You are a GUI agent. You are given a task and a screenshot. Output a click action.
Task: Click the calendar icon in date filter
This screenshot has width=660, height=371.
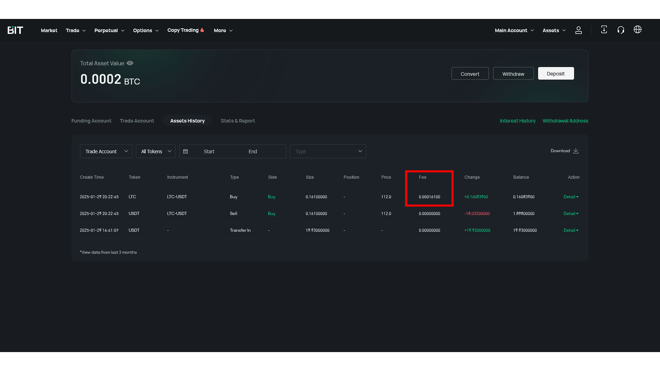pyautogui.click(x=186, y=151)
